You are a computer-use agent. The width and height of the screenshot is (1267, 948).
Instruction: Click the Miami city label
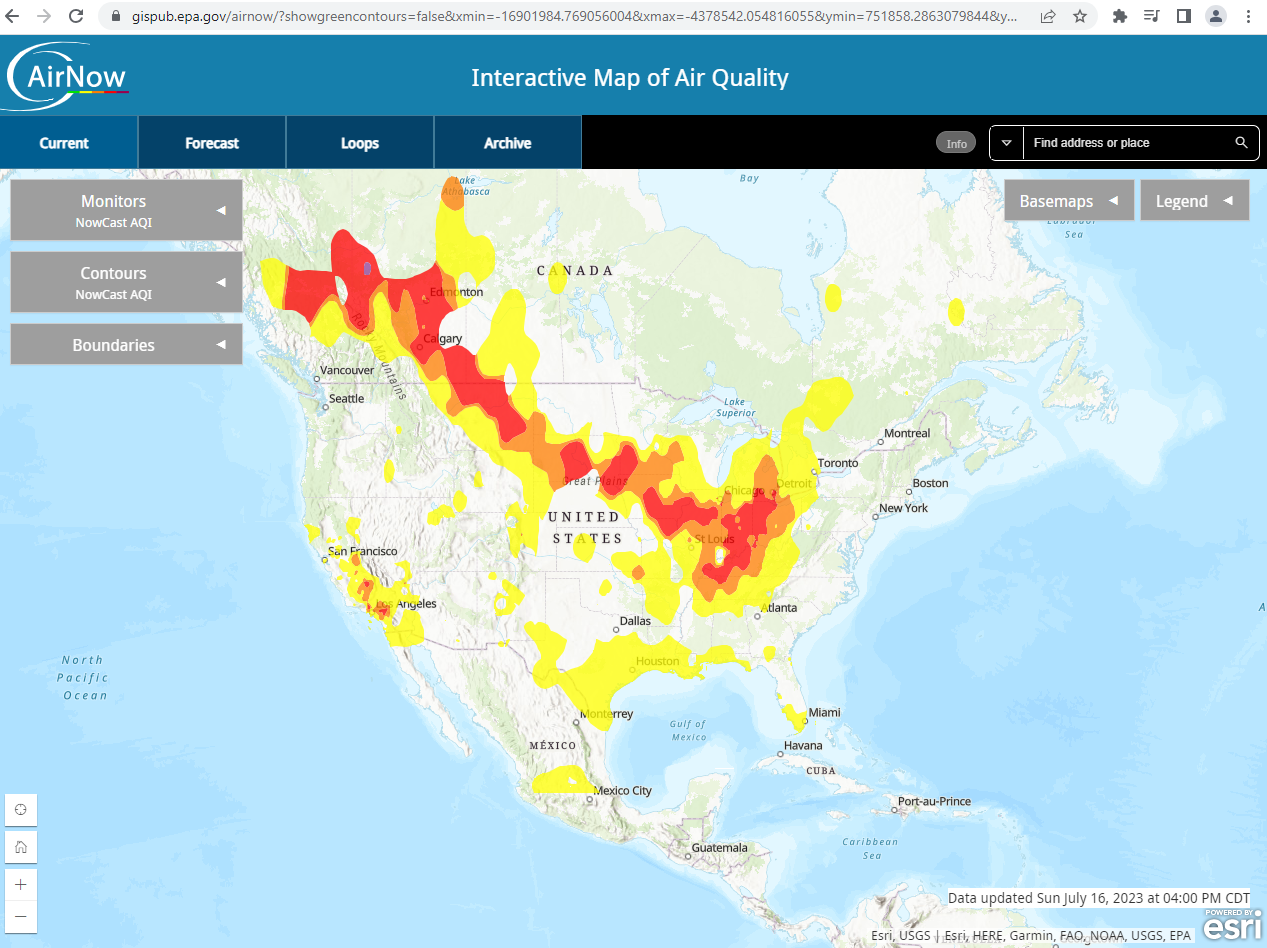click(x=826, y=712)
